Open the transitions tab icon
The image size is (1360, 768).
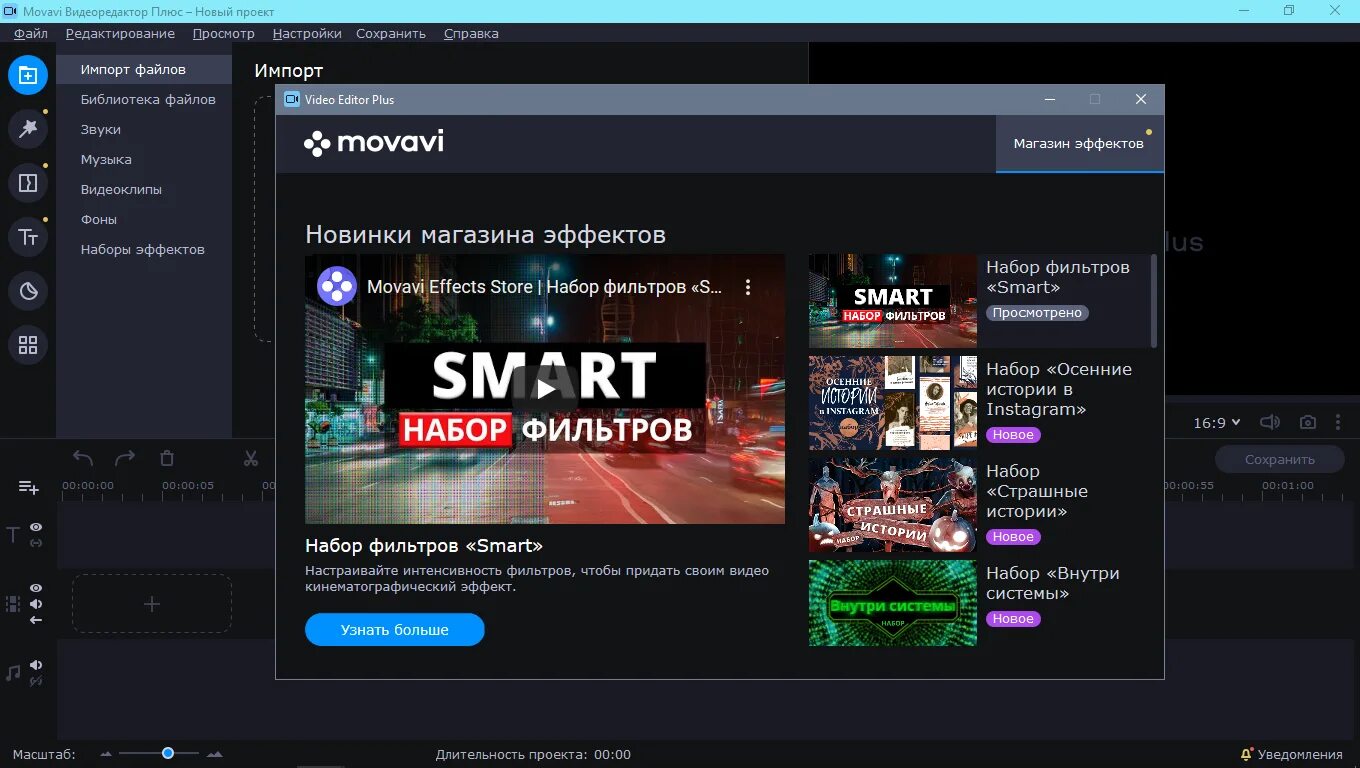pyautogui.click(x=28, y=183)
